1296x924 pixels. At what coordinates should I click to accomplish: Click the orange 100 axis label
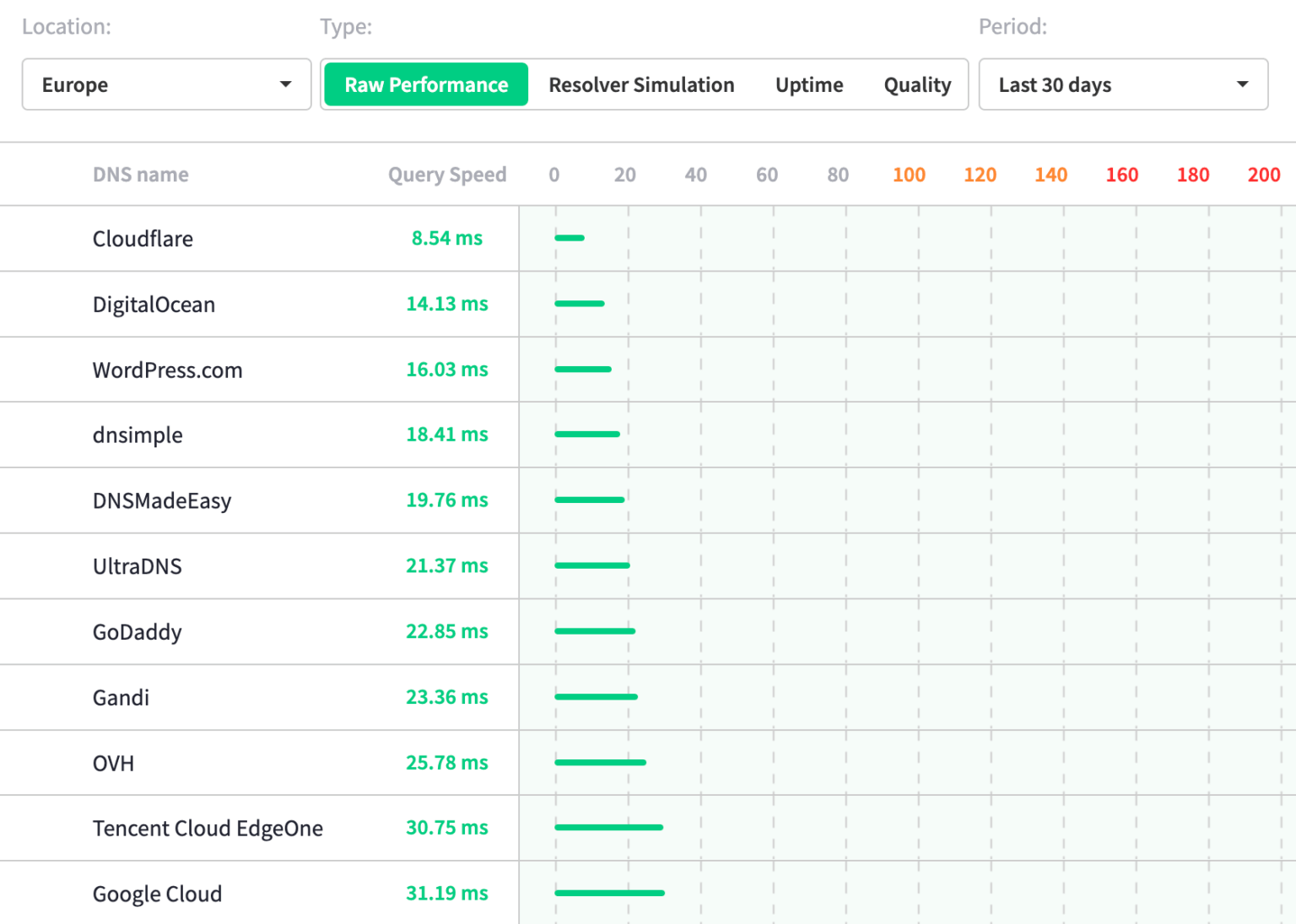pos(909,175)
